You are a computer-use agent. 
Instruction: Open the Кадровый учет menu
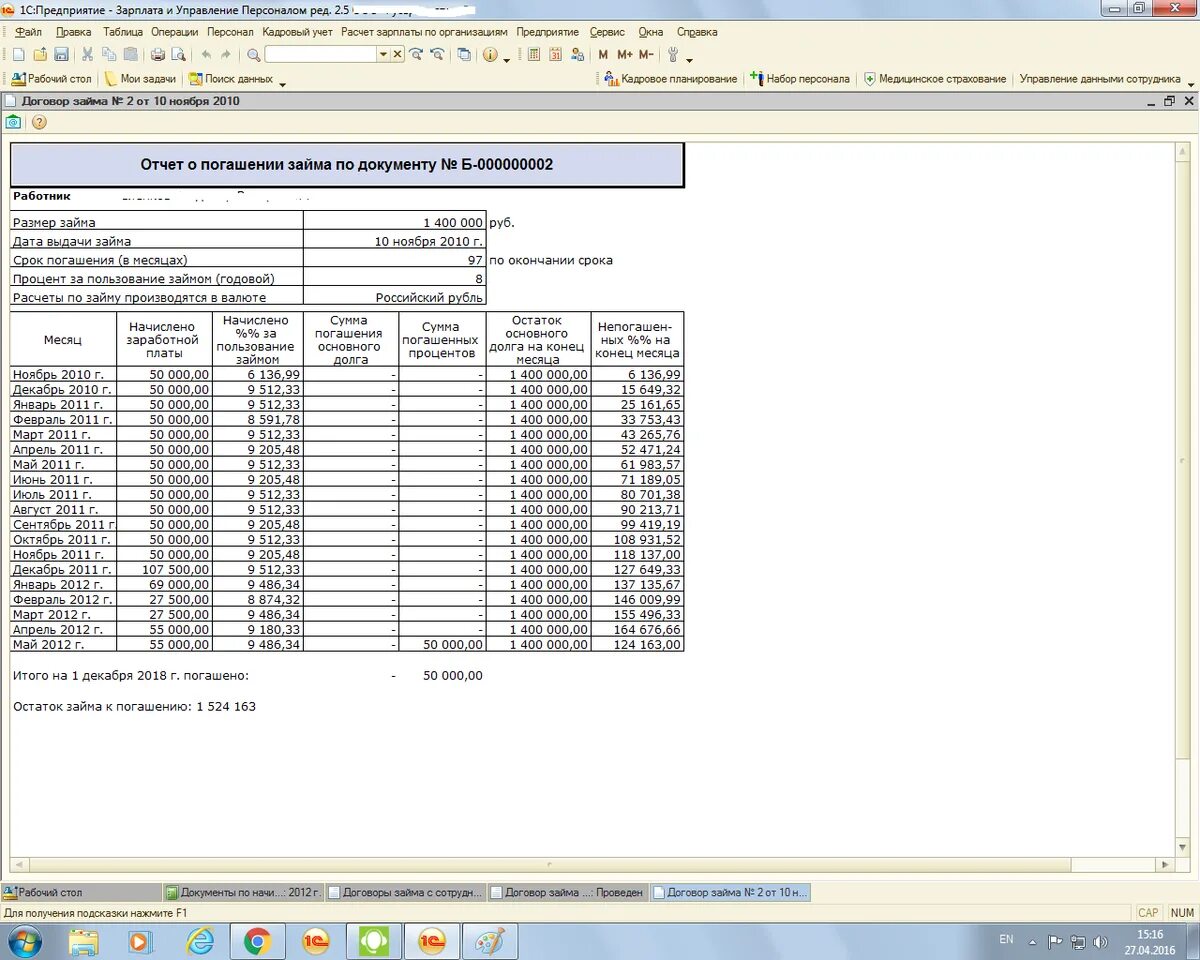[x=297, y=32]
